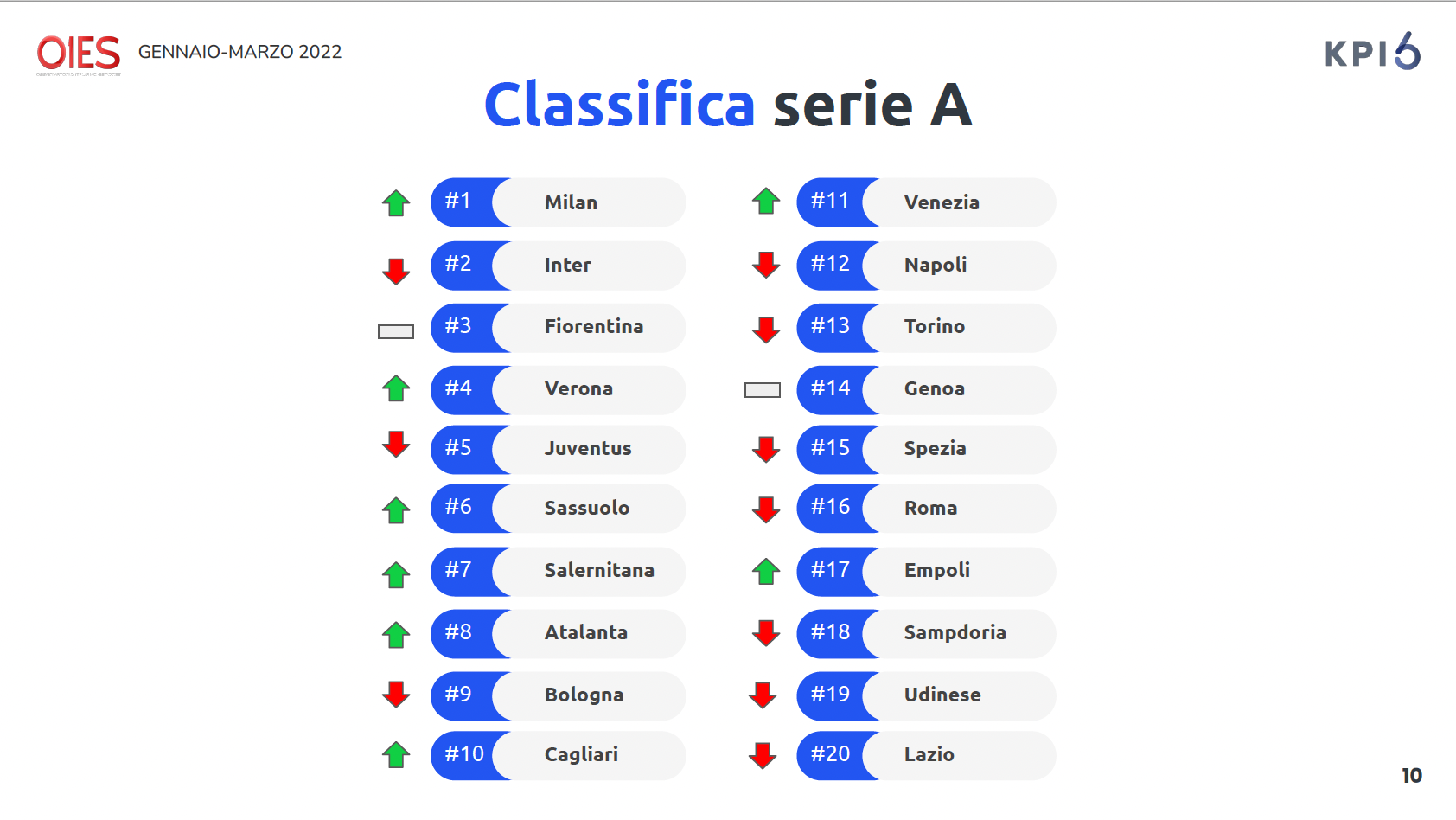This screenshot has height=820, width=1456.
Task: Click the red down arrow beside Bologna
Action: pos(396,694)
